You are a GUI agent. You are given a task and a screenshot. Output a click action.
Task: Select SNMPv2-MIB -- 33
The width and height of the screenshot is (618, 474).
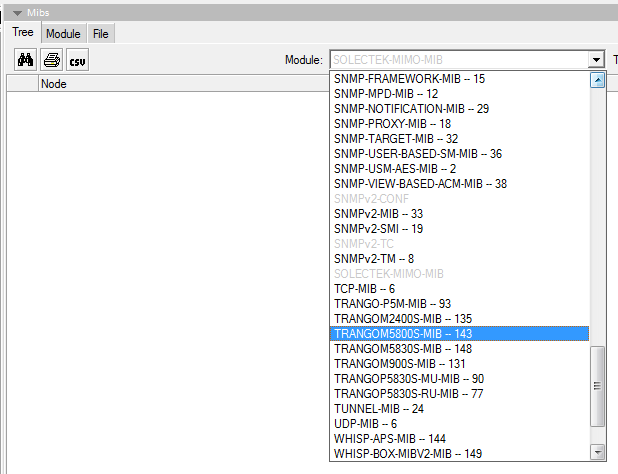click(x=460, y=214)
